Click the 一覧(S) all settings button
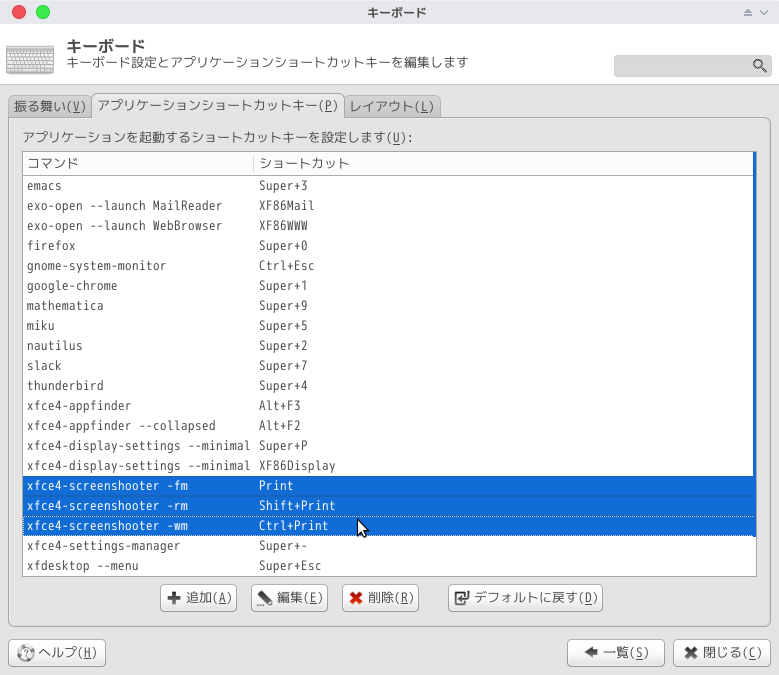779x675 pixels. (x=616, y=652)
